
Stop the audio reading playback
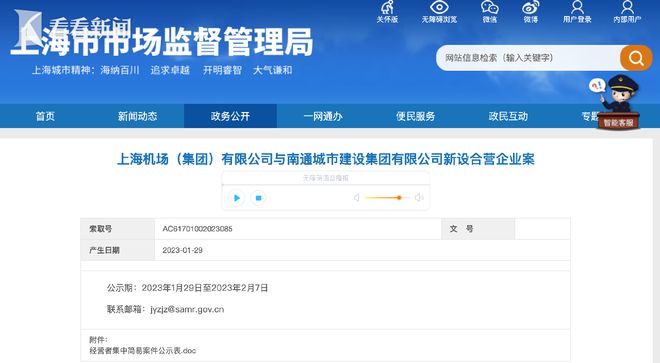click(x=258, y=198)
